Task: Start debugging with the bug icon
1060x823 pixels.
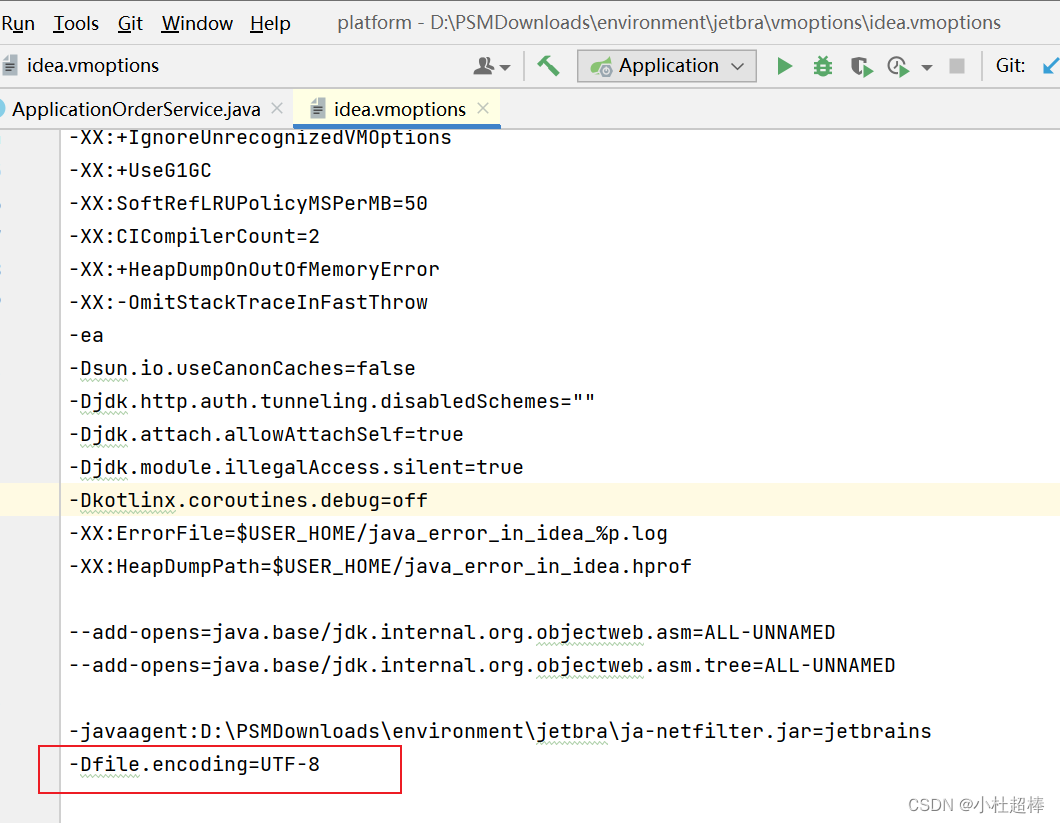Action: (x=822, y=65)
